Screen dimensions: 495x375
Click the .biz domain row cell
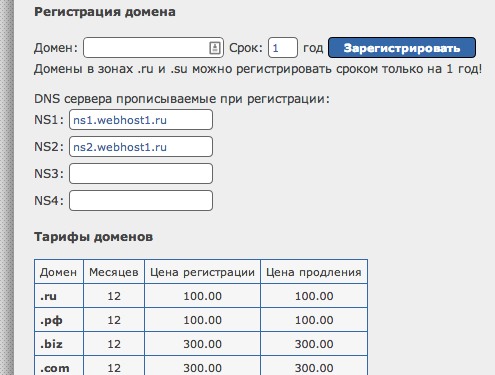click(59, 344)
